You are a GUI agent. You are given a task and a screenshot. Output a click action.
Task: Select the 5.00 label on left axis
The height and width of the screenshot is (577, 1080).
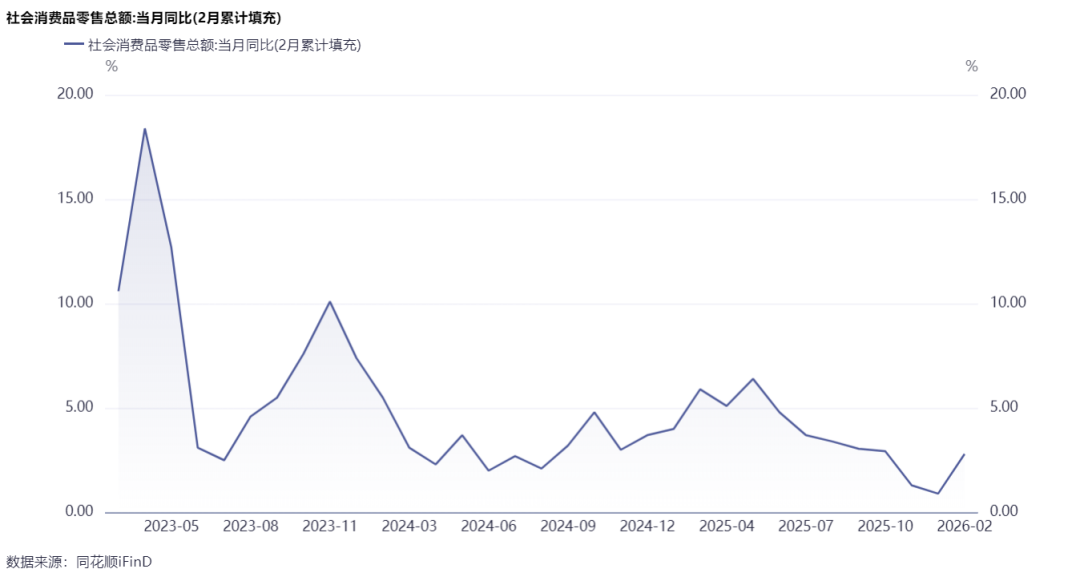coord(79,407)
